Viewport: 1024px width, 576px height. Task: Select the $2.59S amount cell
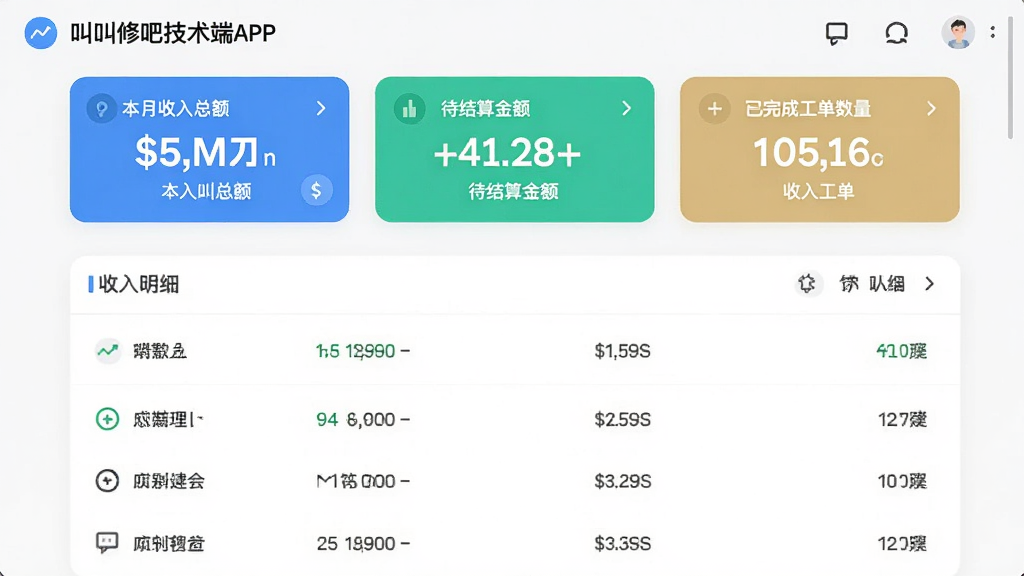[x=622, y=419]
